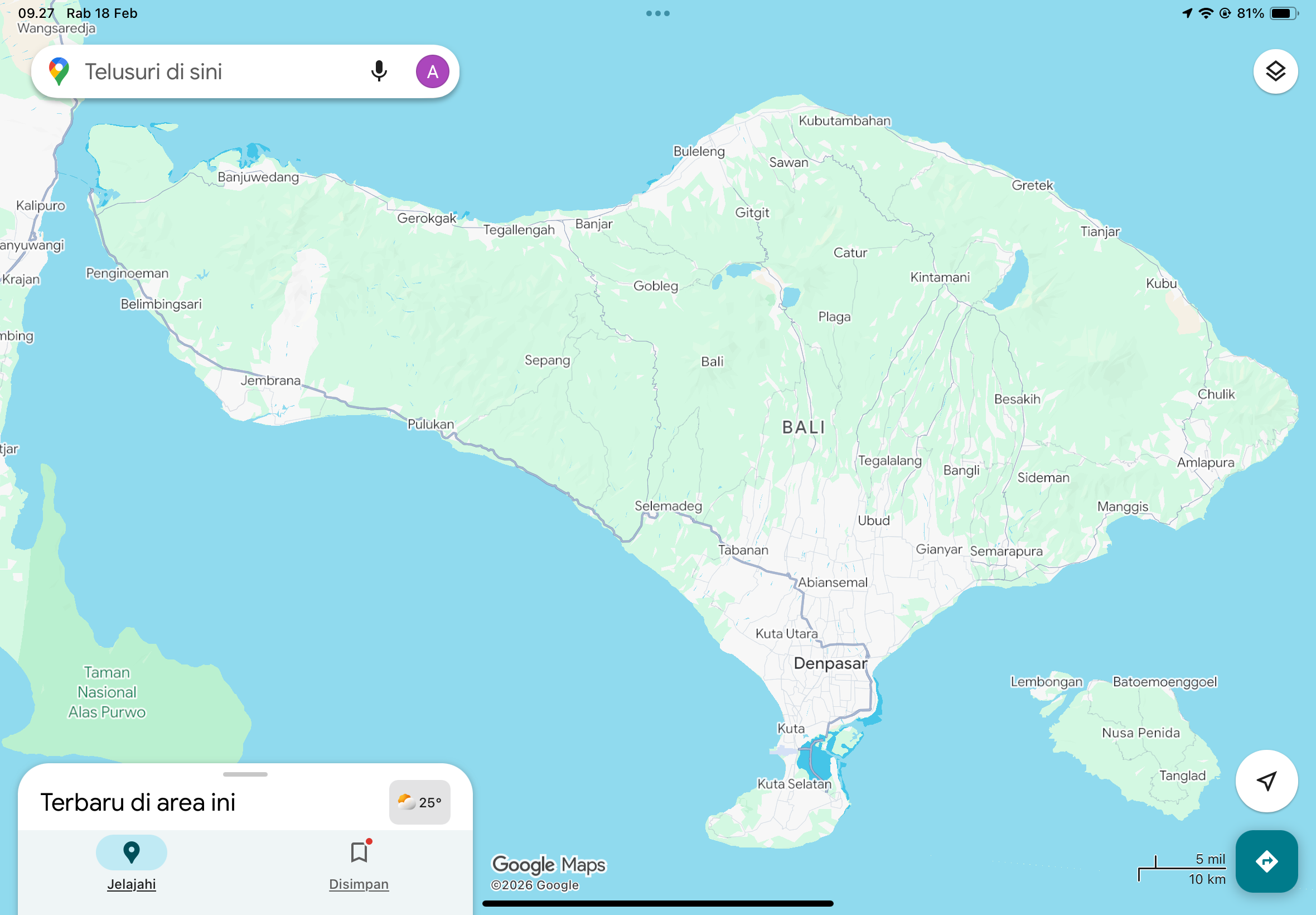Select Taman Nasional Alas Purwo label
This screenshot has height=915, width=1316.
coord(107,692)
